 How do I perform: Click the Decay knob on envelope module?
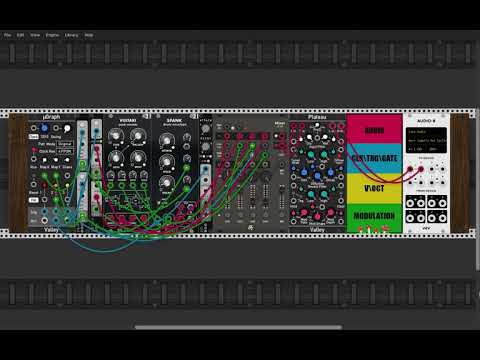pos(206,146)
